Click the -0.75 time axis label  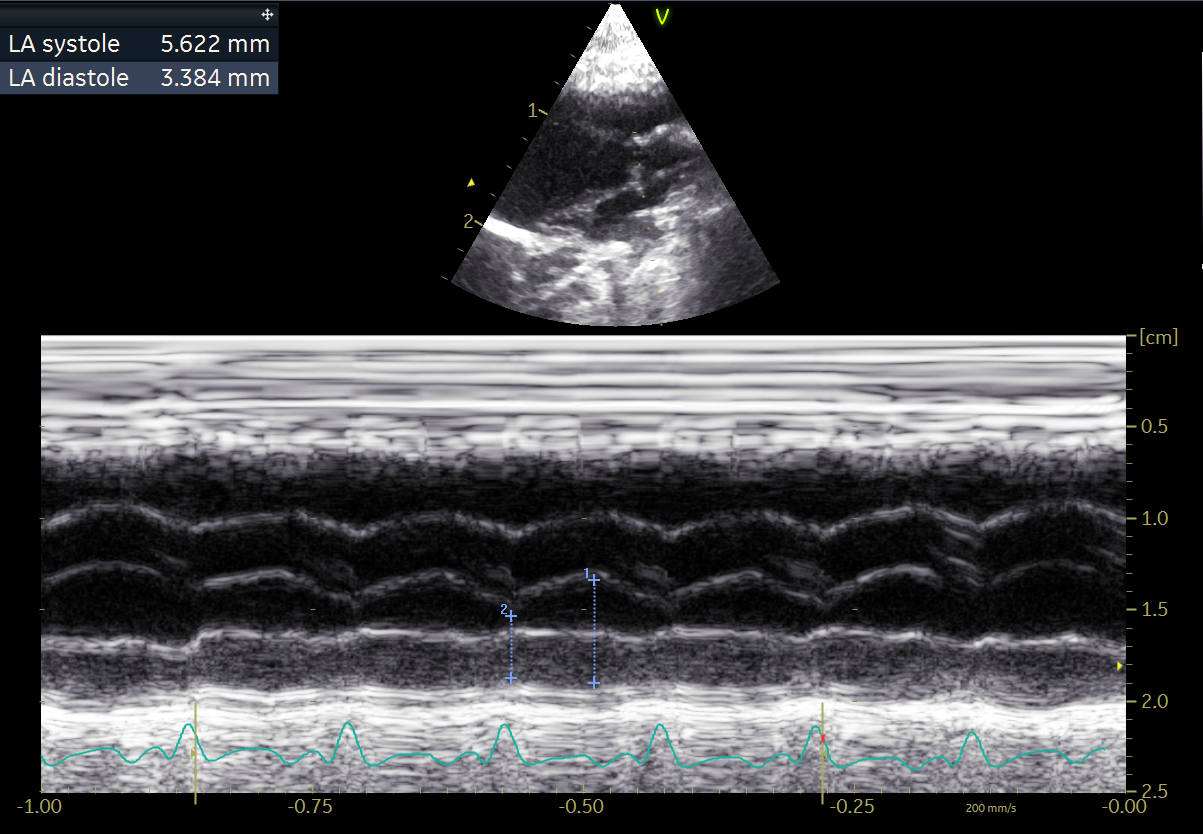coord(311,806)
